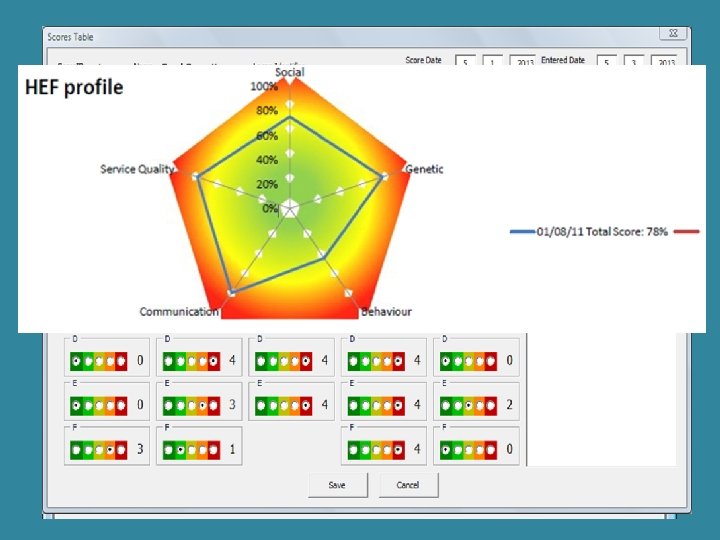Save the scores table
Screen dimensions: 720x540
coord(338,485)
